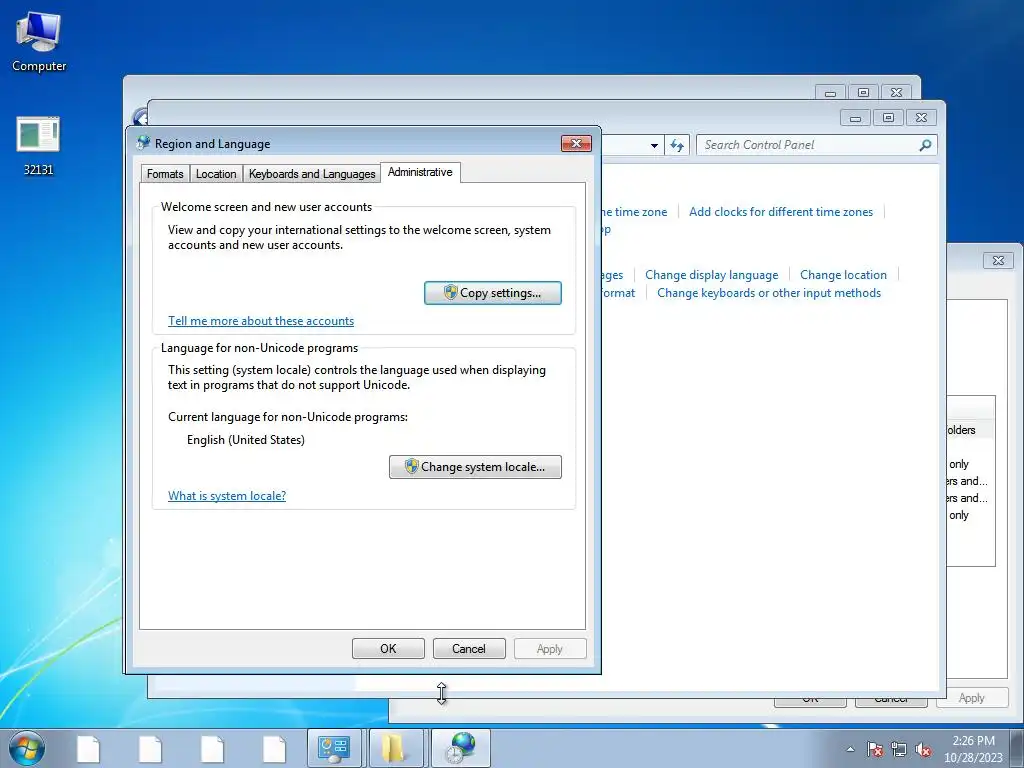1024x768 pixels.
Task: Close the rightmost background dialog
Action: point(998,260)
